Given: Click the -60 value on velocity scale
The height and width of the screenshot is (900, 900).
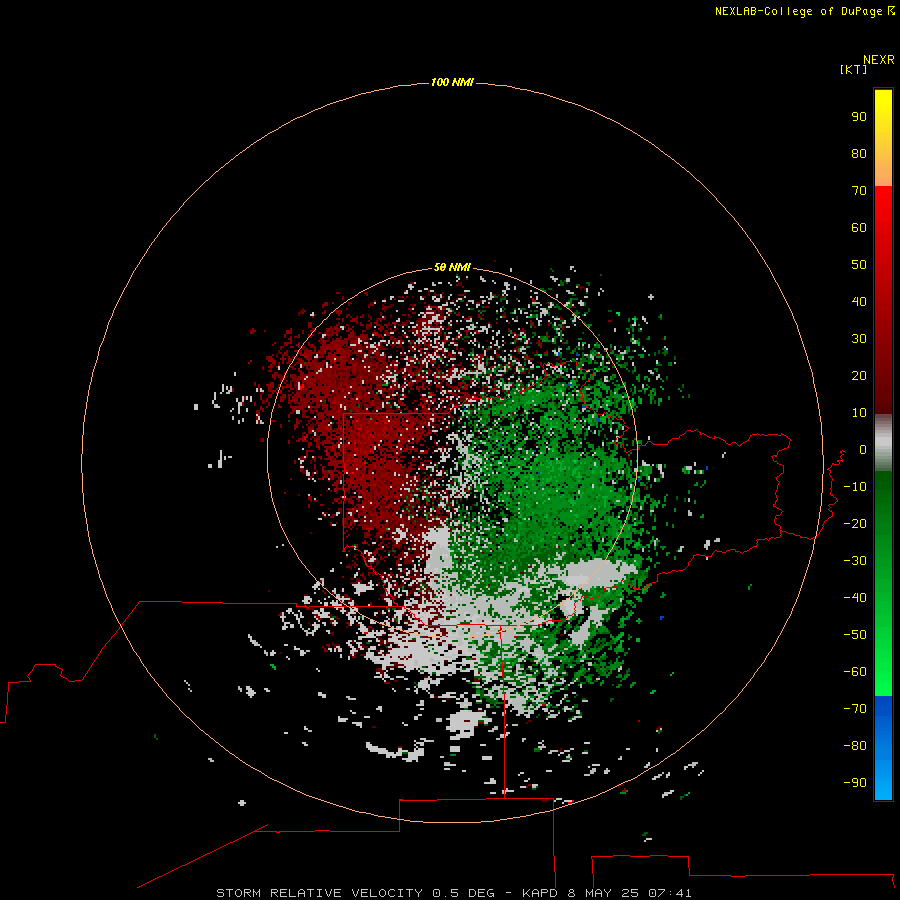Looking at the screenshot, I should tap(855, 672).
